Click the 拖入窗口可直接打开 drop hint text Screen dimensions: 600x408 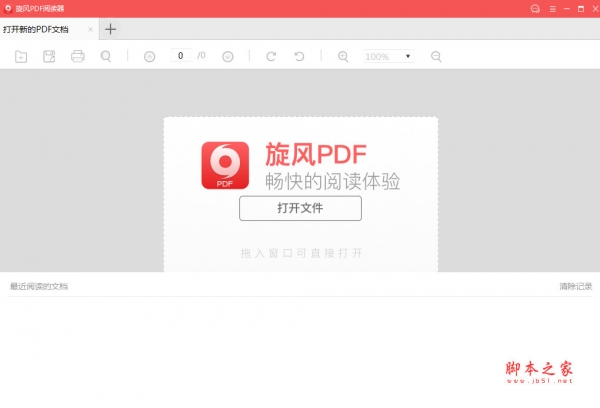(302, 253)
